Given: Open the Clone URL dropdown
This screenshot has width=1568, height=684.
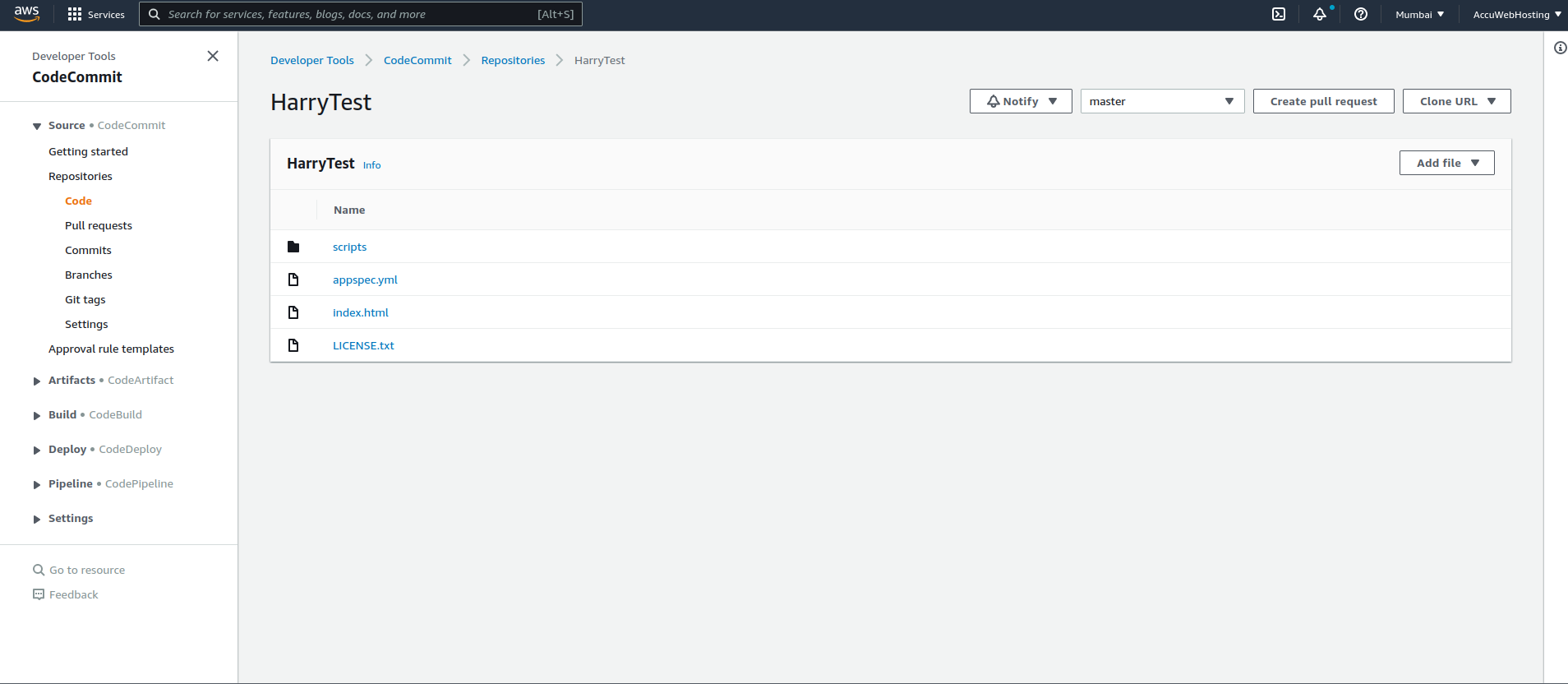Looking at the screenshot, I should click(x=1456, y=101).
